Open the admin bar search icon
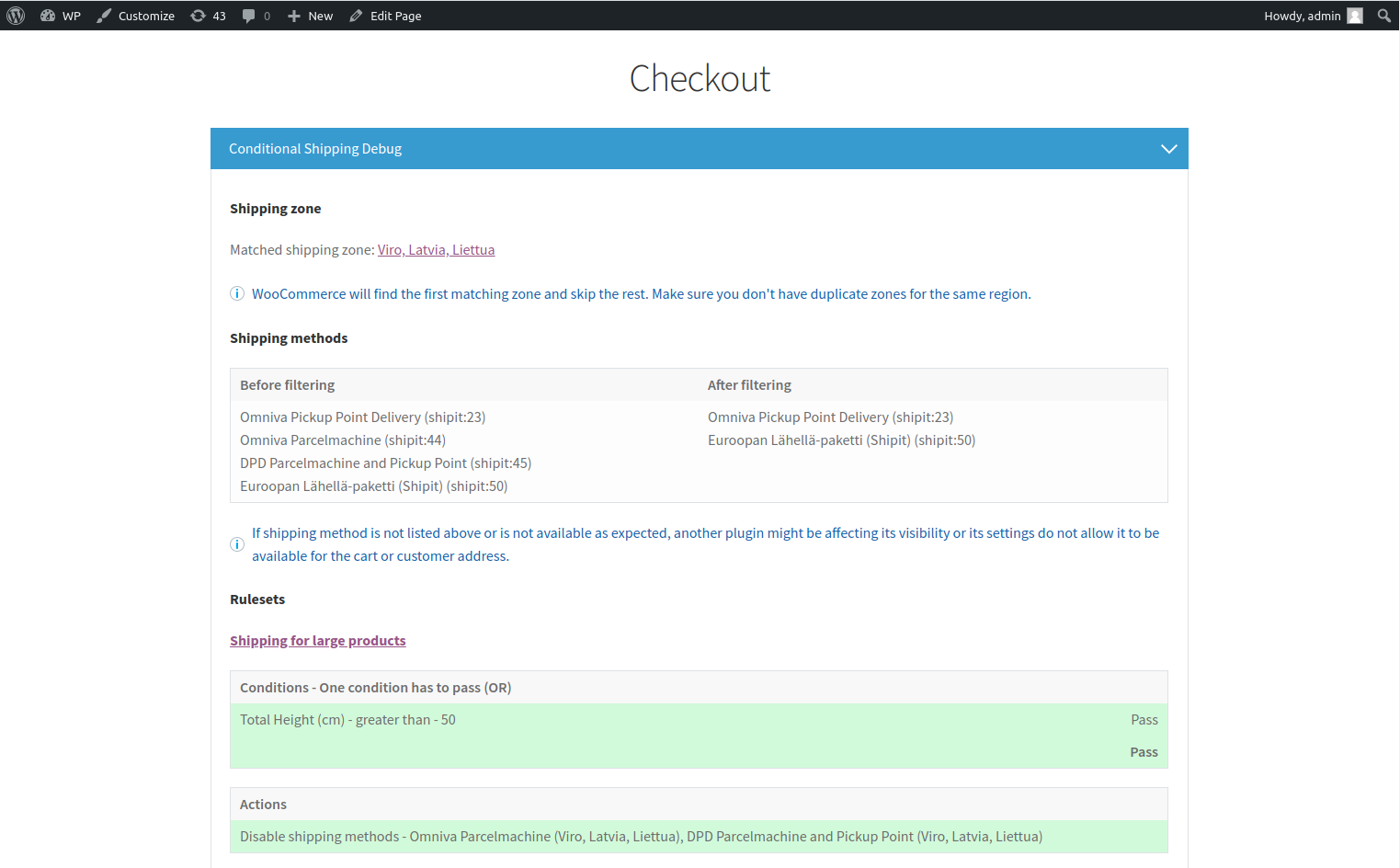Screen dimensions: 1400x868 (x=1384, y=16)
